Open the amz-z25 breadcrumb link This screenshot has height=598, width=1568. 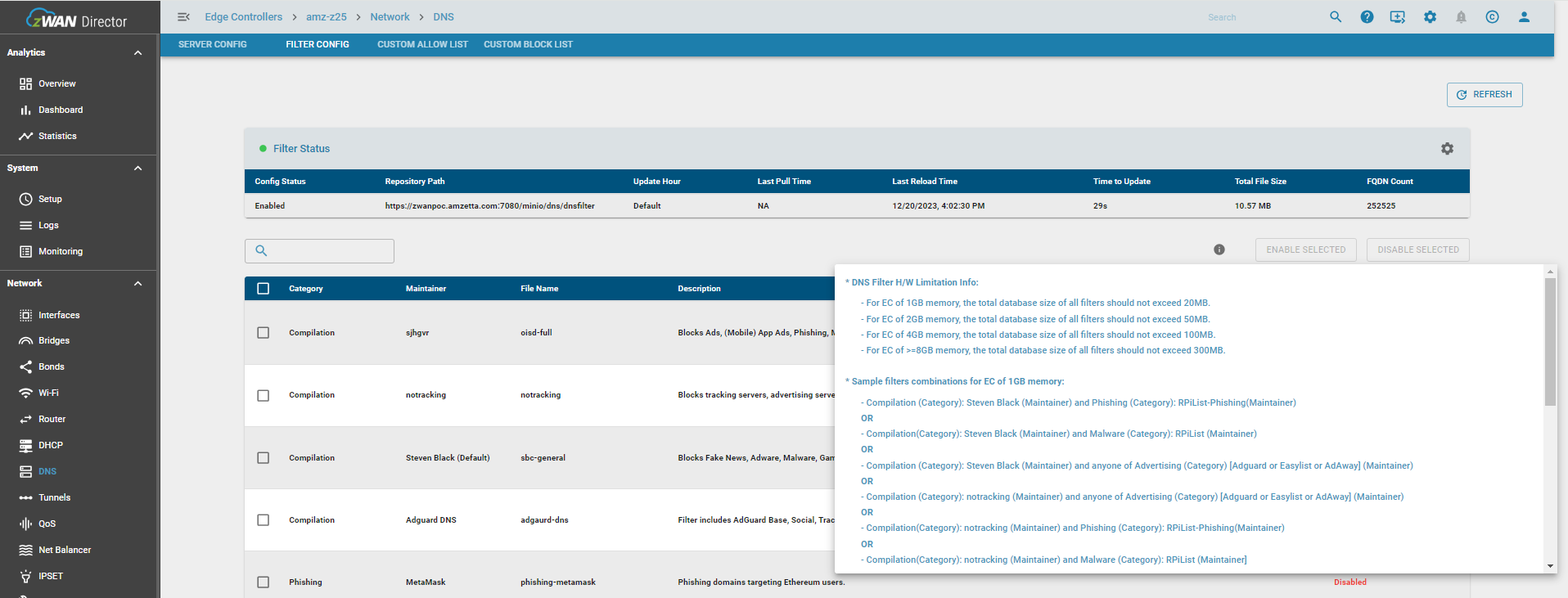pos(327,16)
